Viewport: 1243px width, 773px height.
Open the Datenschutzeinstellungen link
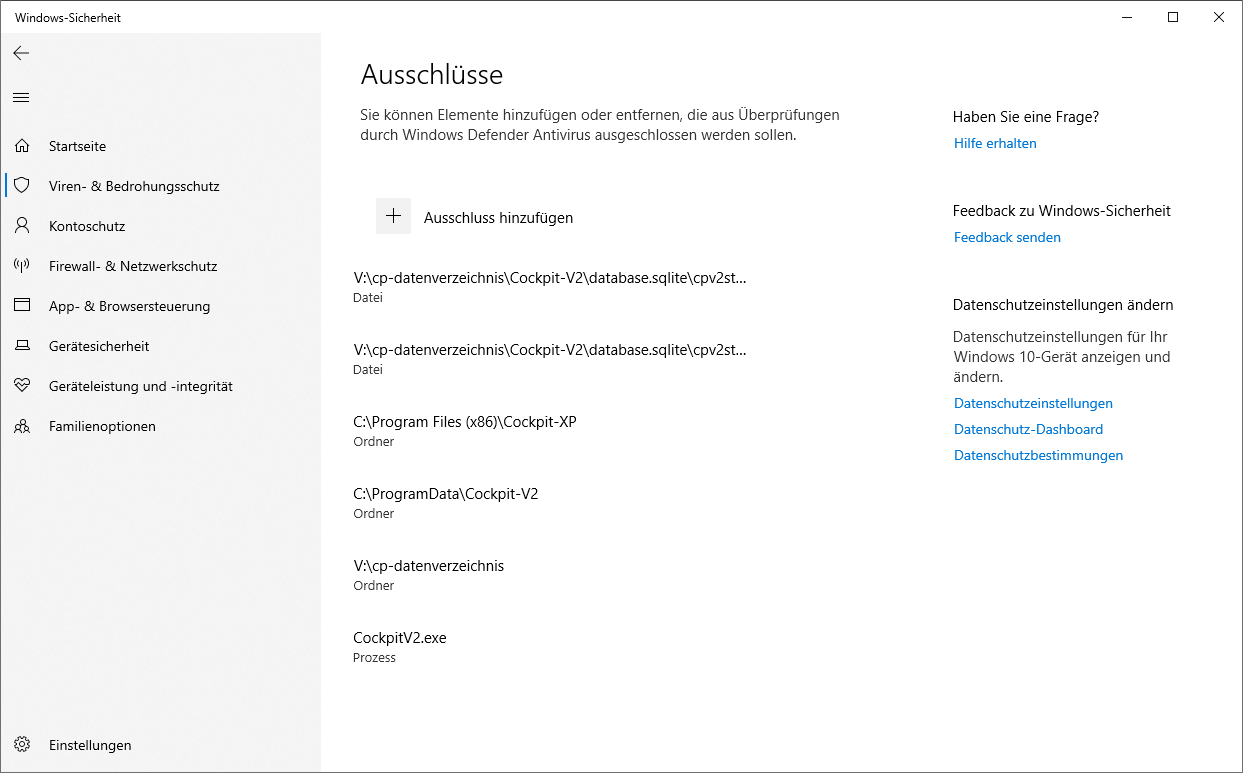click(1033, 403)
